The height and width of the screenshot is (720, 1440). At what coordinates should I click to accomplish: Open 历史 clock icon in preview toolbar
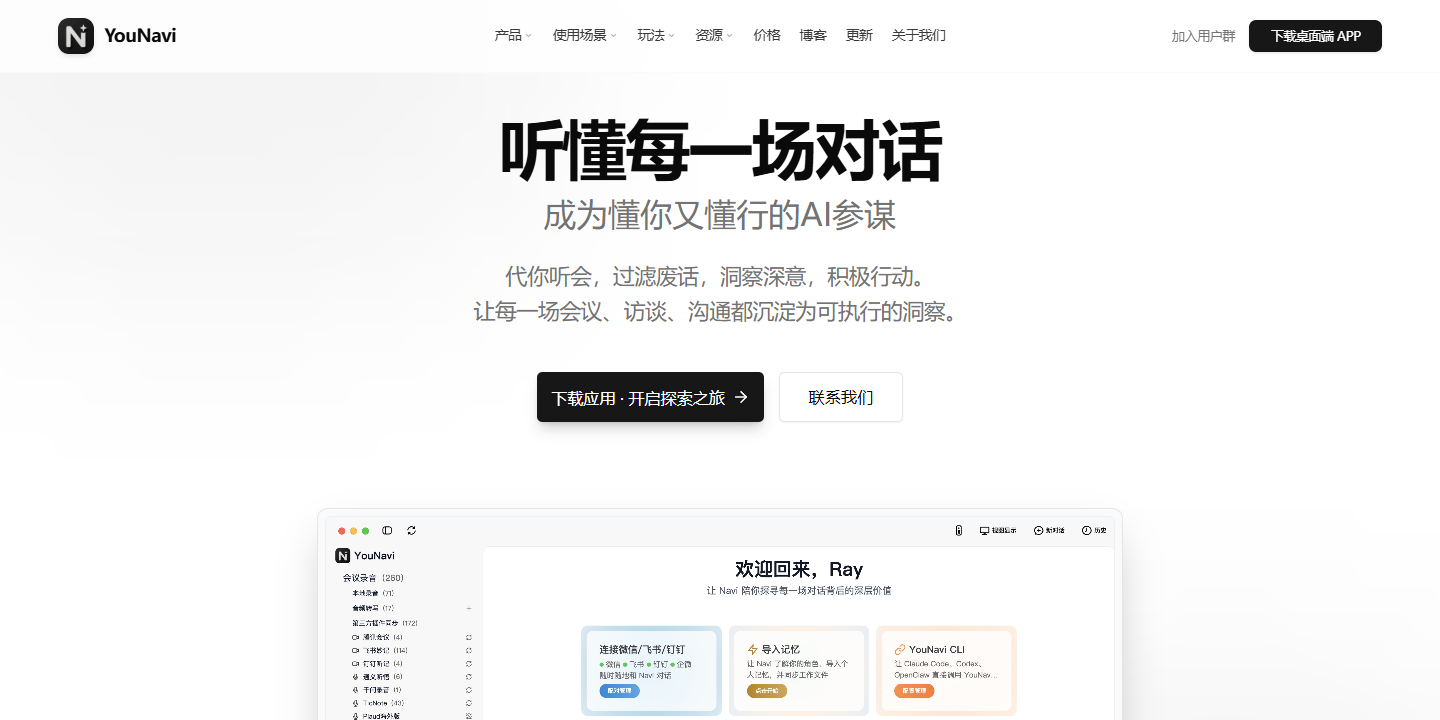(1086, 530)
